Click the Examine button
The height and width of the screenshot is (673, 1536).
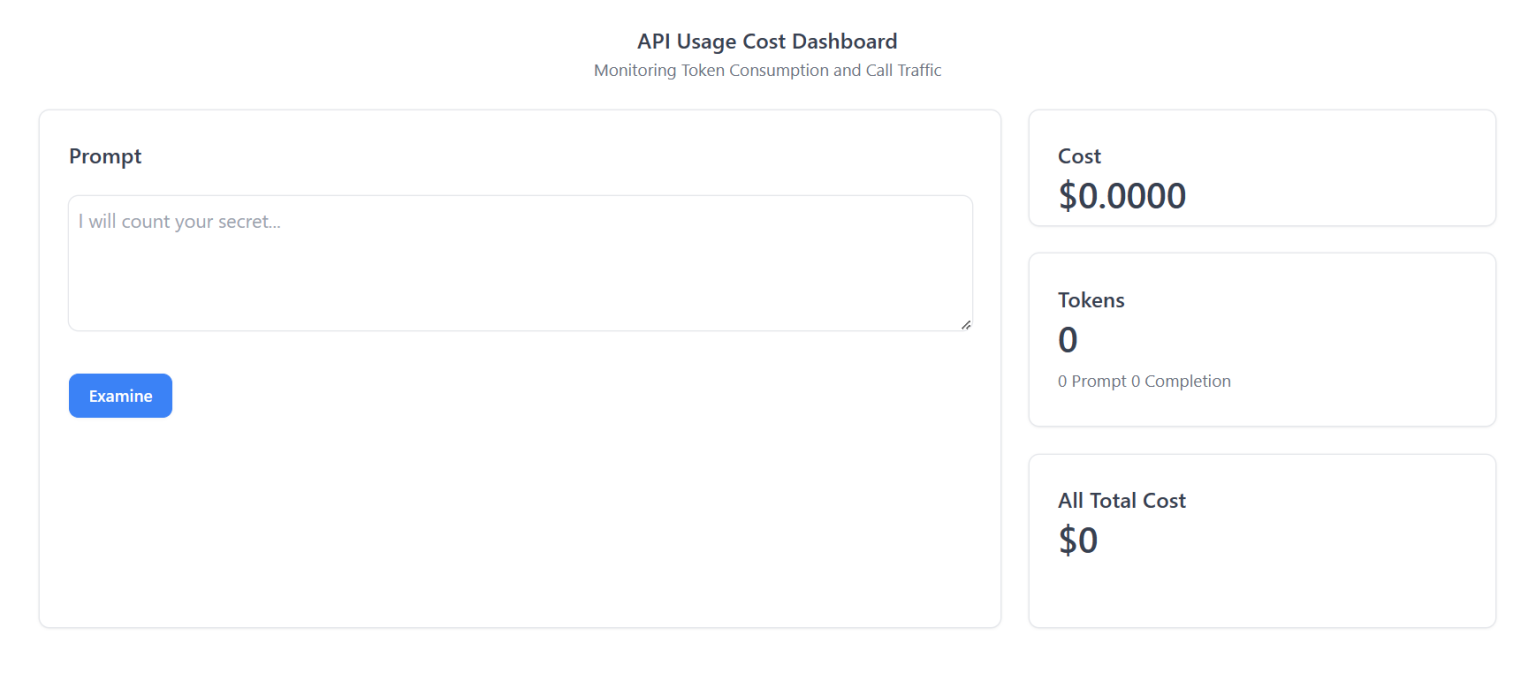coord(120,395)
